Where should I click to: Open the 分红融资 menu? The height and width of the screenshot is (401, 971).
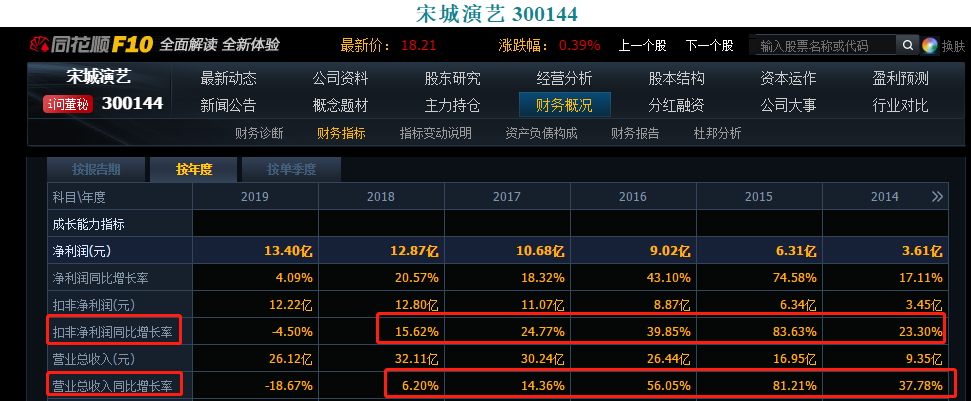(x=676, y=105)
